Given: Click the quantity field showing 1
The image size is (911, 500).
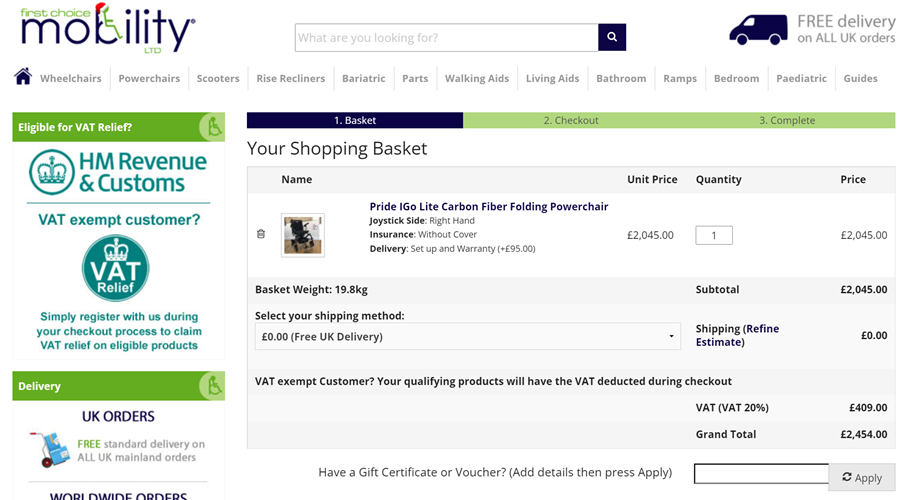Looking at the screenshot, I should [x=714, y=235].
